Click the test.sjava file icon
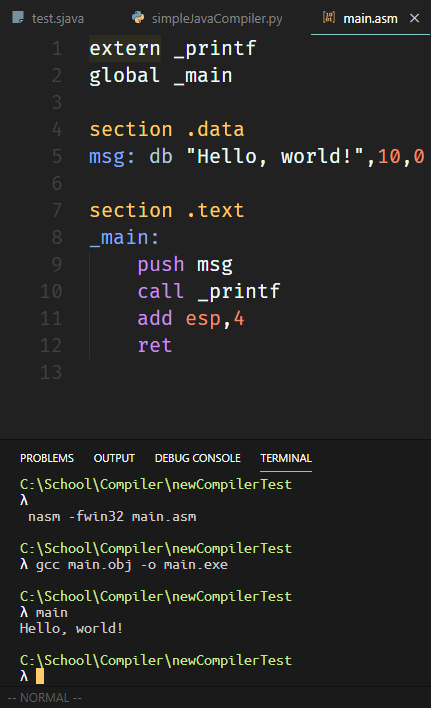The width and height of the screenshot is (431, 708). pos(18,18)
